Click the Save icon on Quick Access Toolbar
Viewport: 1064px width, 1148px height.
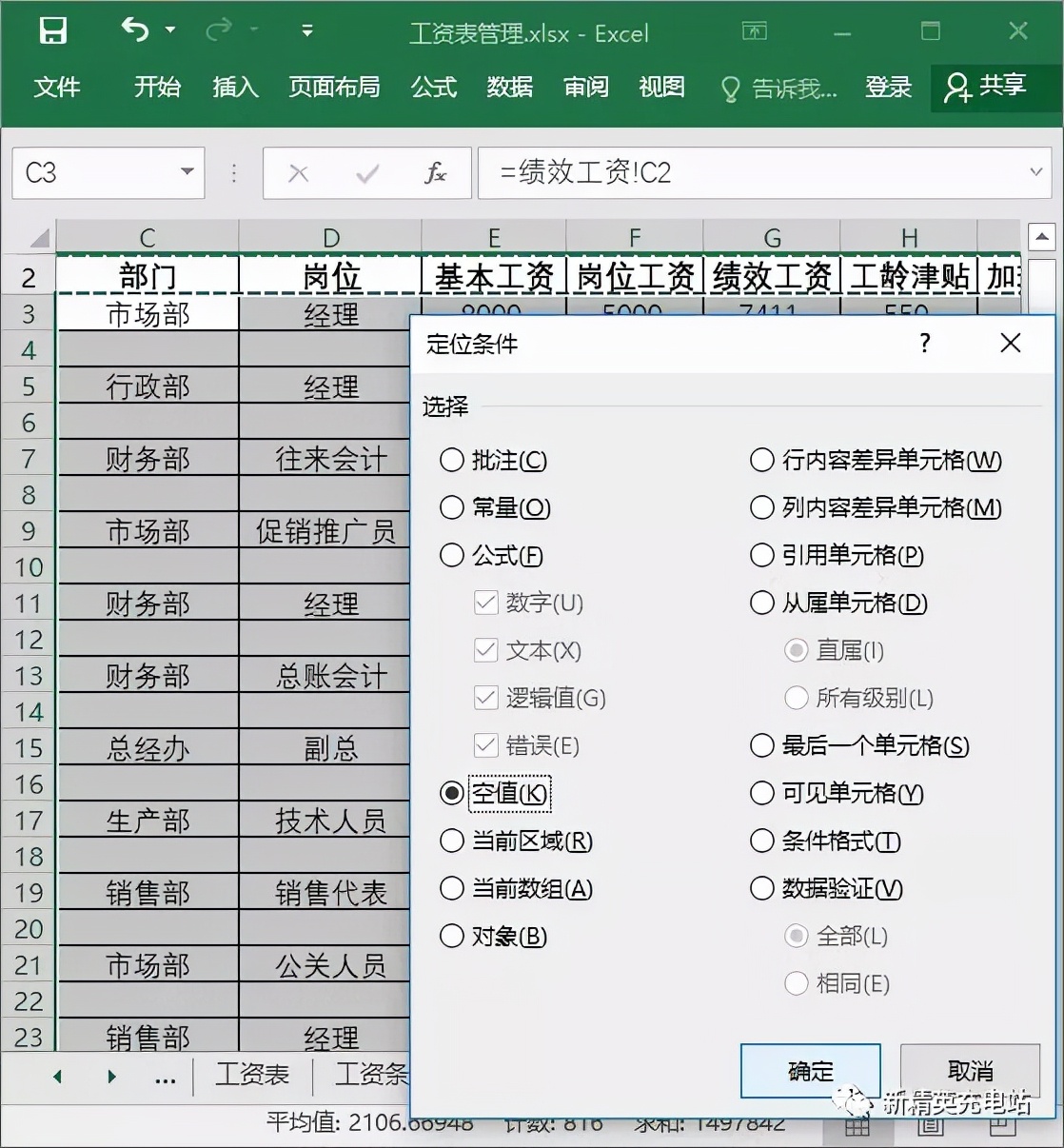52,29
